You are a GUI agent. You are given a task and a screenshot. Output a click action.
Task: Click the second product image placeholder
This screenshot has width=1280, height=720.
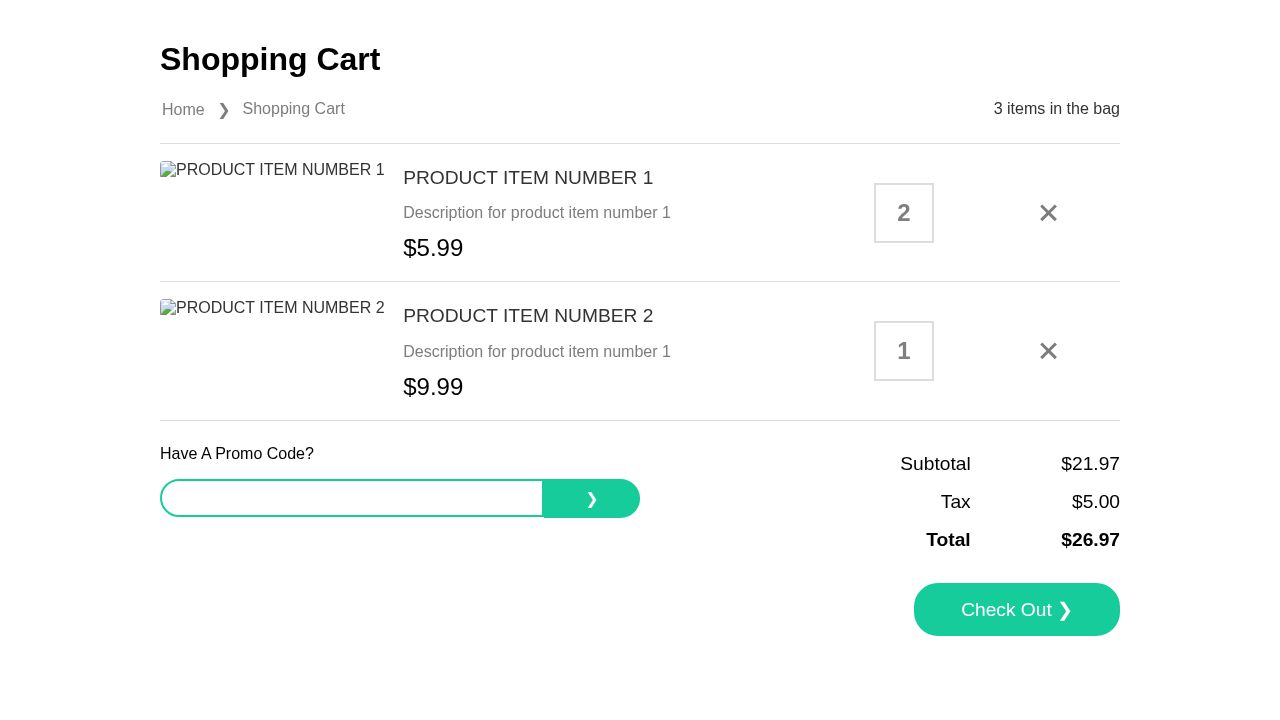tap(272, 308)
